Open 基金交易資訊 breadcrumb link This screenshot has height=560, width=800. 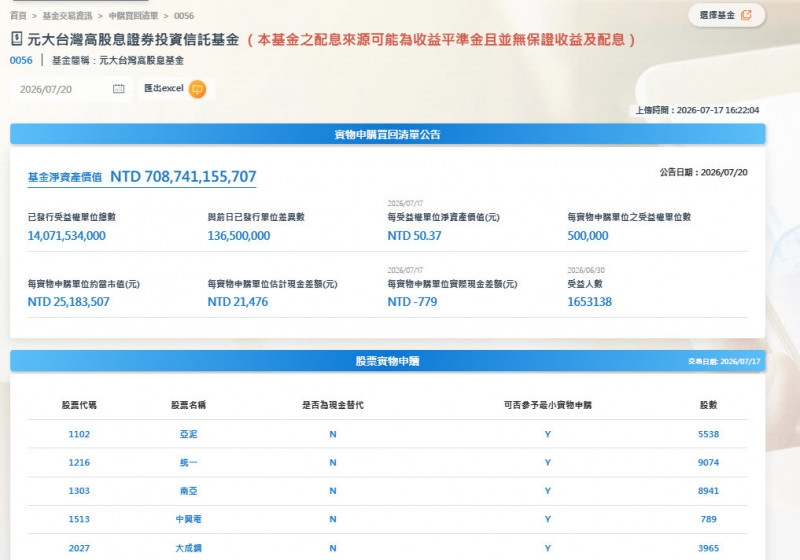67,16
